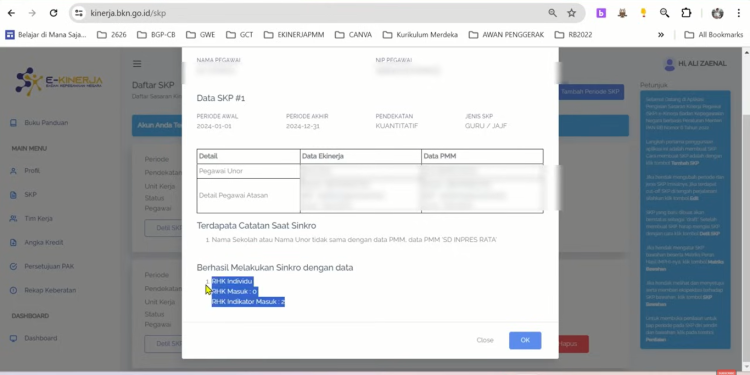
Task: Click the user avatar icon beside 'Hi, ALI ZAENAL'
Action: 670,64
